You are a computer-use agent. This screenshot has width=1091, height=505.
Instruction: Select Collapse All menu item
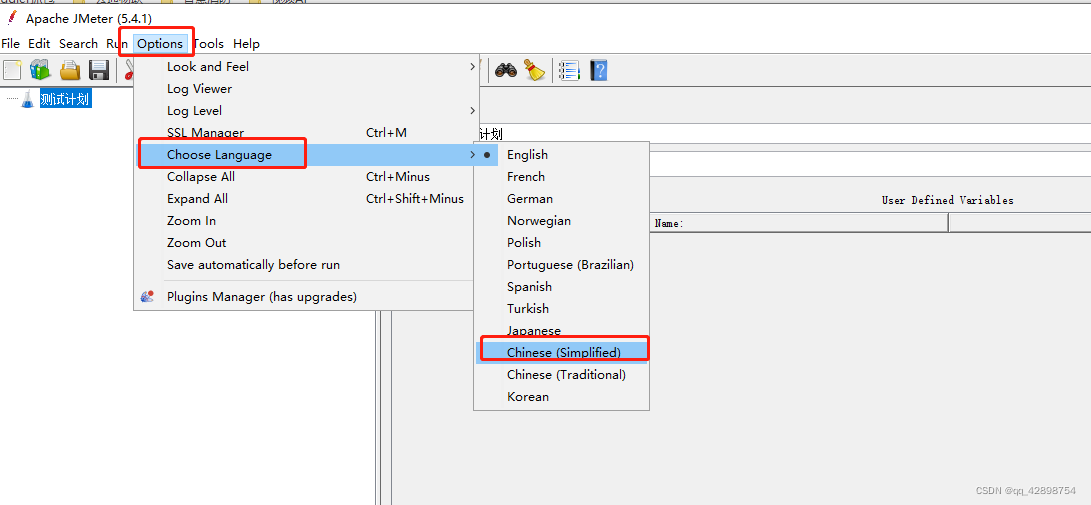[x=306, y=177]
